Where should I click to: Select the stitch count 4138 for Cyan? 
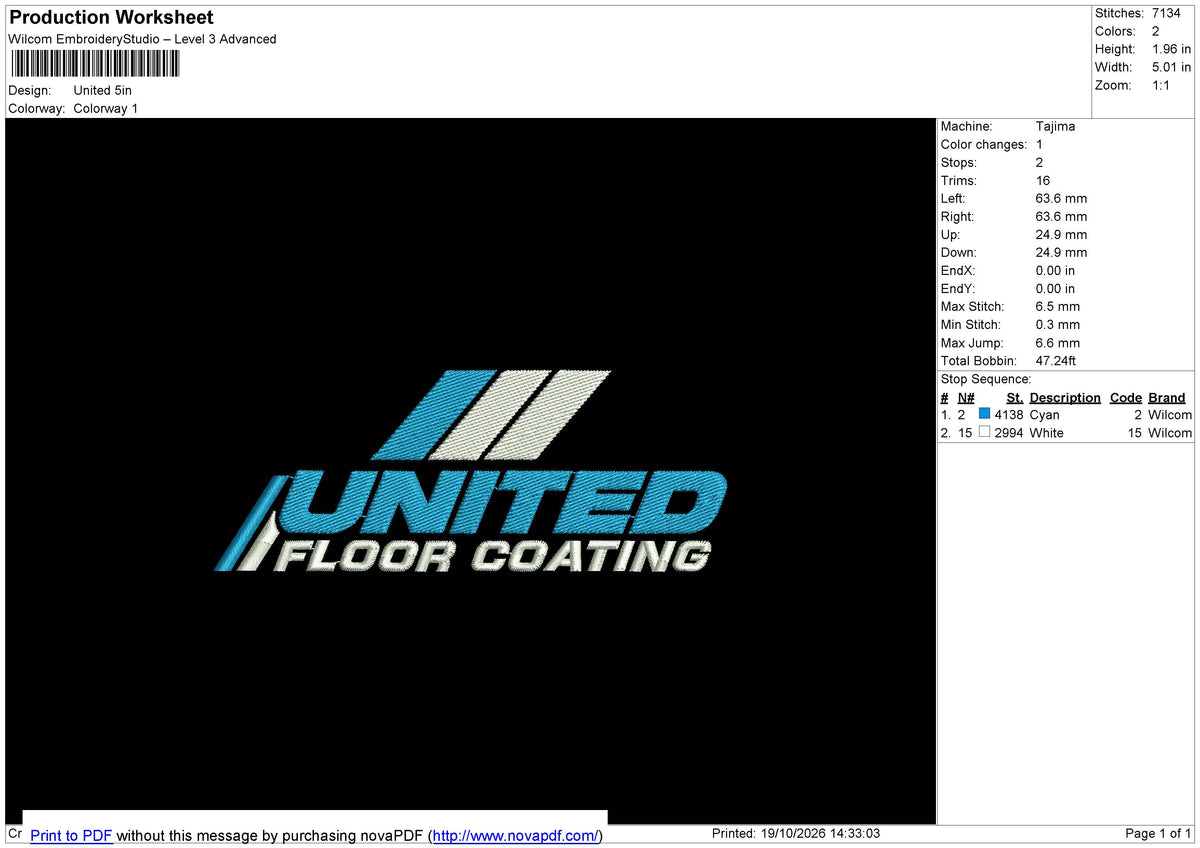click(x=1009, y=415)
